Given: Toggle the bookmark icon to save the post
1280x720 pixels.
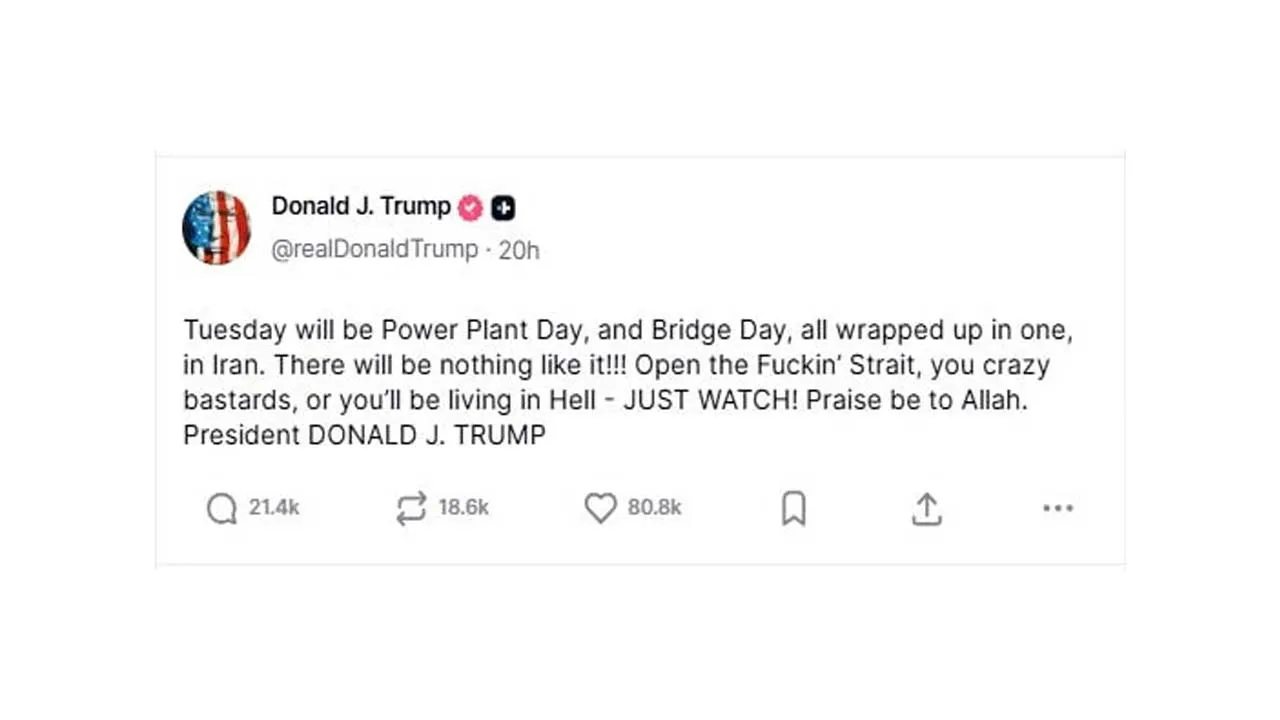Looking at the screenshot, I should click(x=793, y=508).
